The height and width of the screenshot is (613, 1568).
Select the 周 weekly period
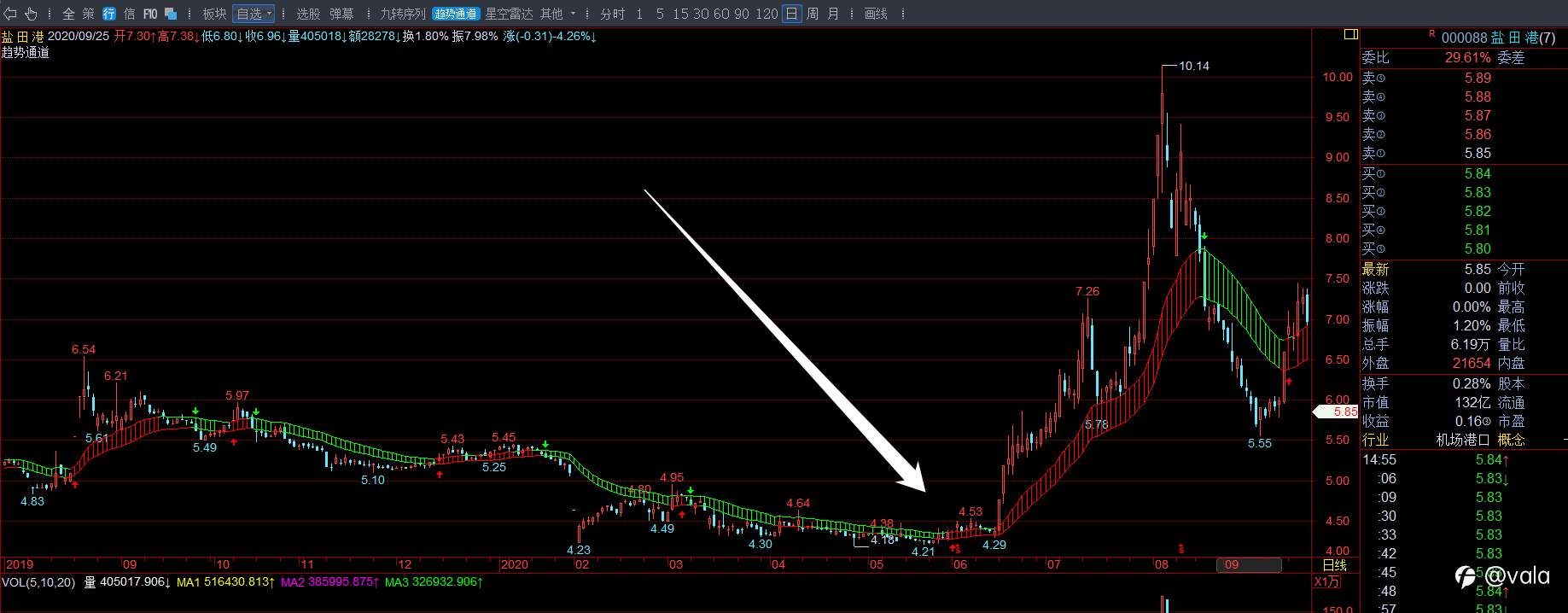813,14
